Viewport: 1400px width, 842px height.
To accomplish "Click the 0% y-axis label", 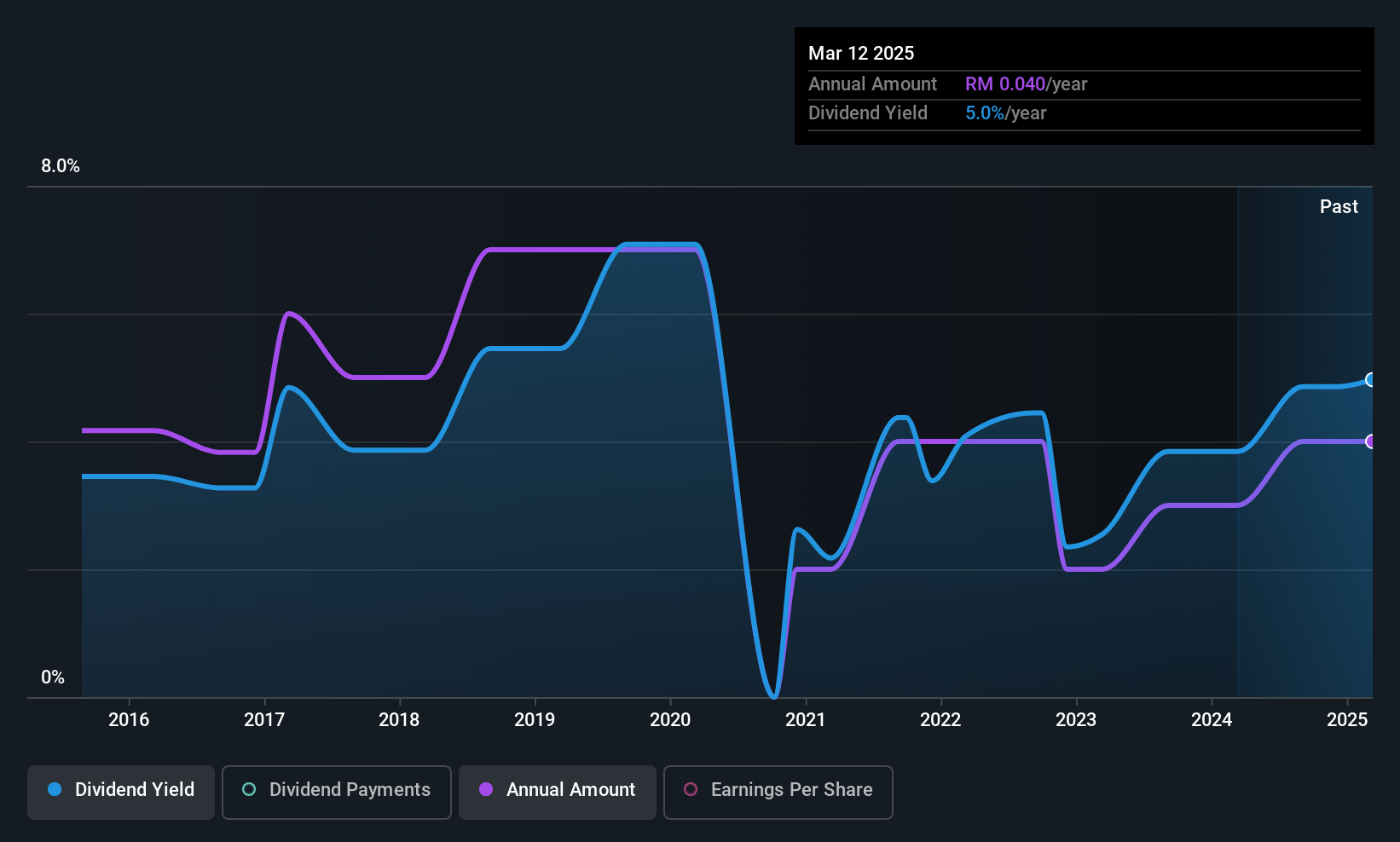I will pos(53,678).
